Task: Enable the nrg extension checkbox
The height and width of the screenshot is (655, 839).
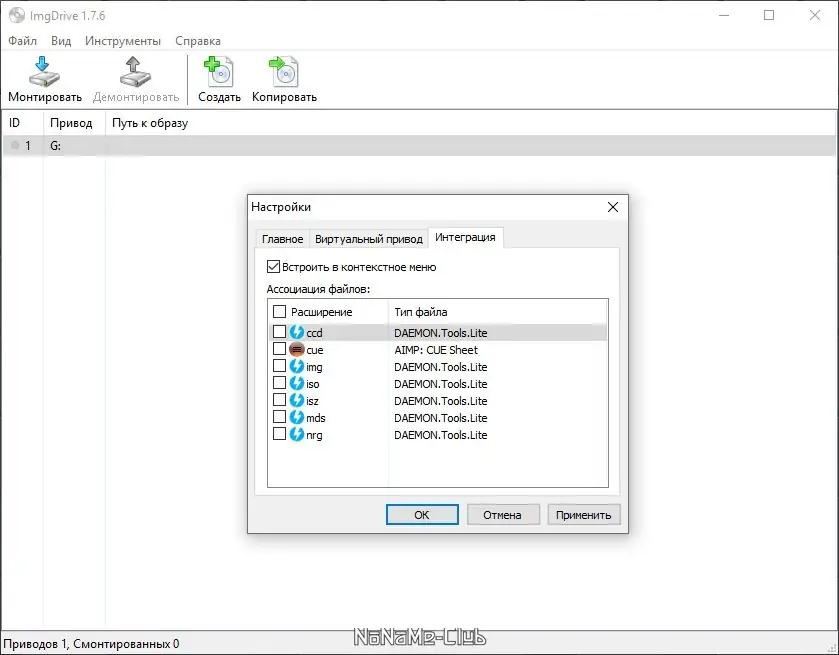Action: point(279,434)
